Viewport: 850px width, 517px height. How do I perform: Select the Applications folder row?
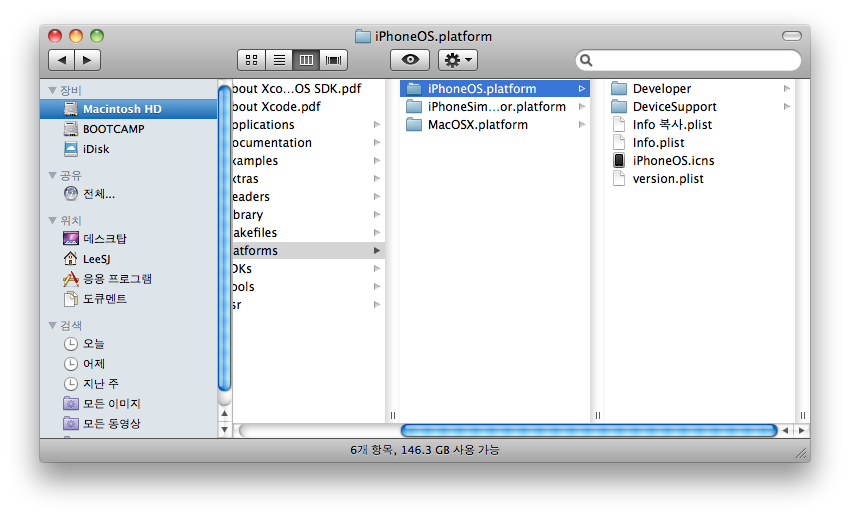click(308, 125)
